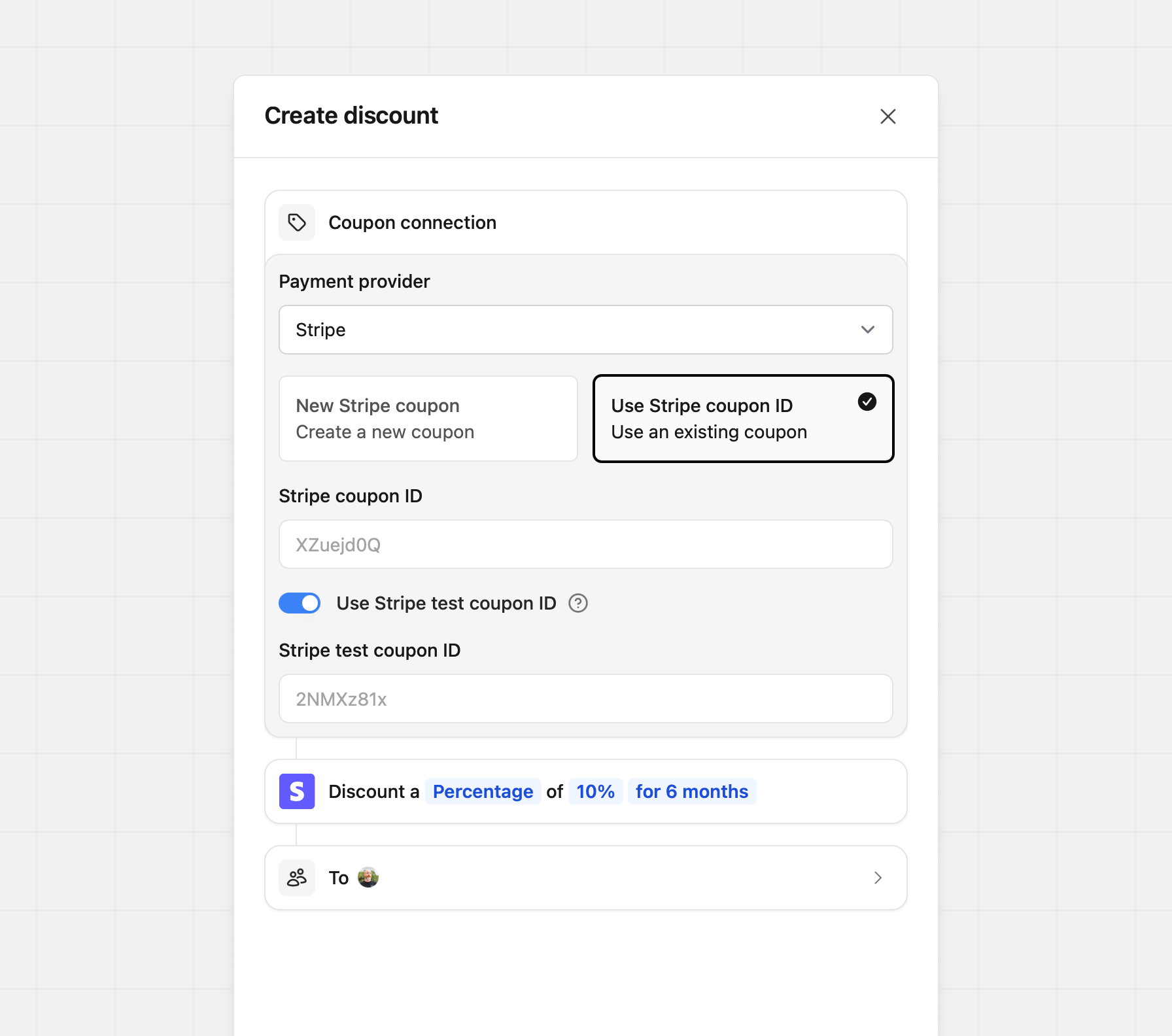The image size is (1172, 1036).
Task: Click the recipient avatar photo
Action: click(368, 878)
